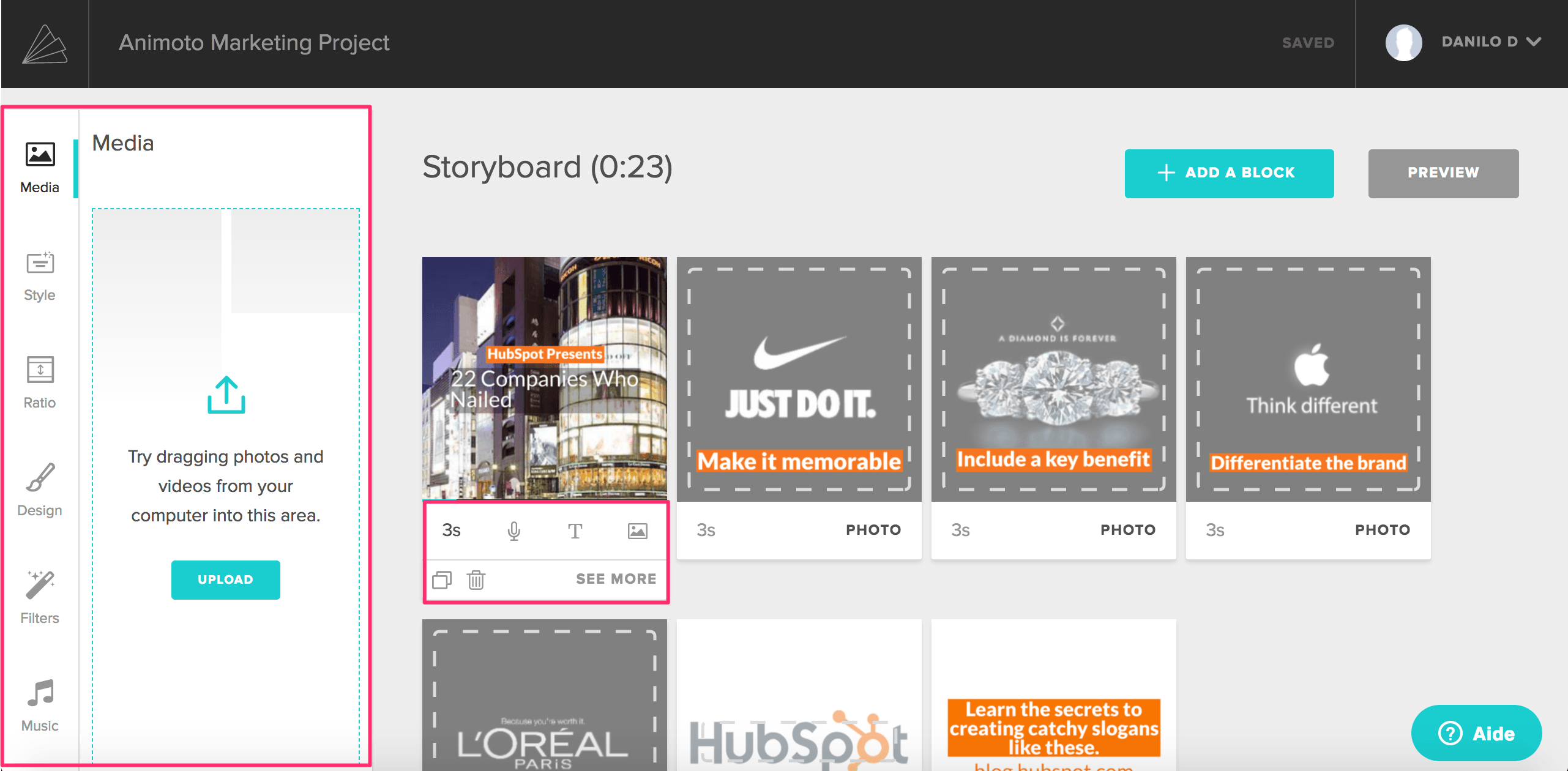Open the Aide help button
The height and width of the screenshot is (771, 1568).
coord(1476,733)
